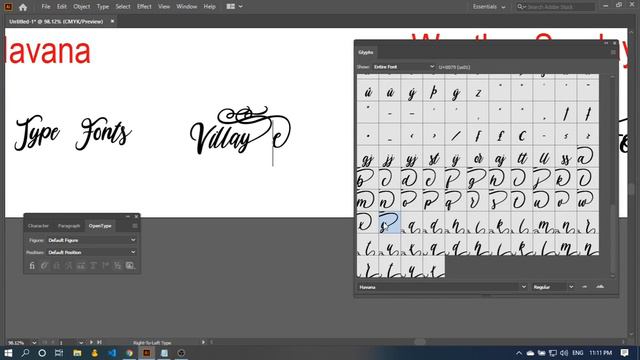Select the highlighted swash s glyph
The image size is (640, 360).
coord(389,222)
